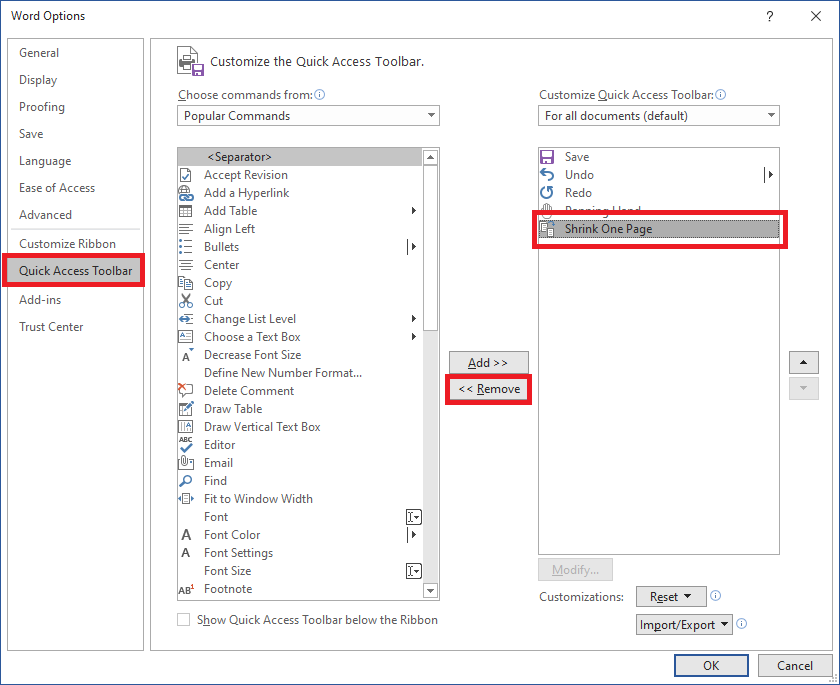Click the Email envelope icon

(x=186, y=463)
